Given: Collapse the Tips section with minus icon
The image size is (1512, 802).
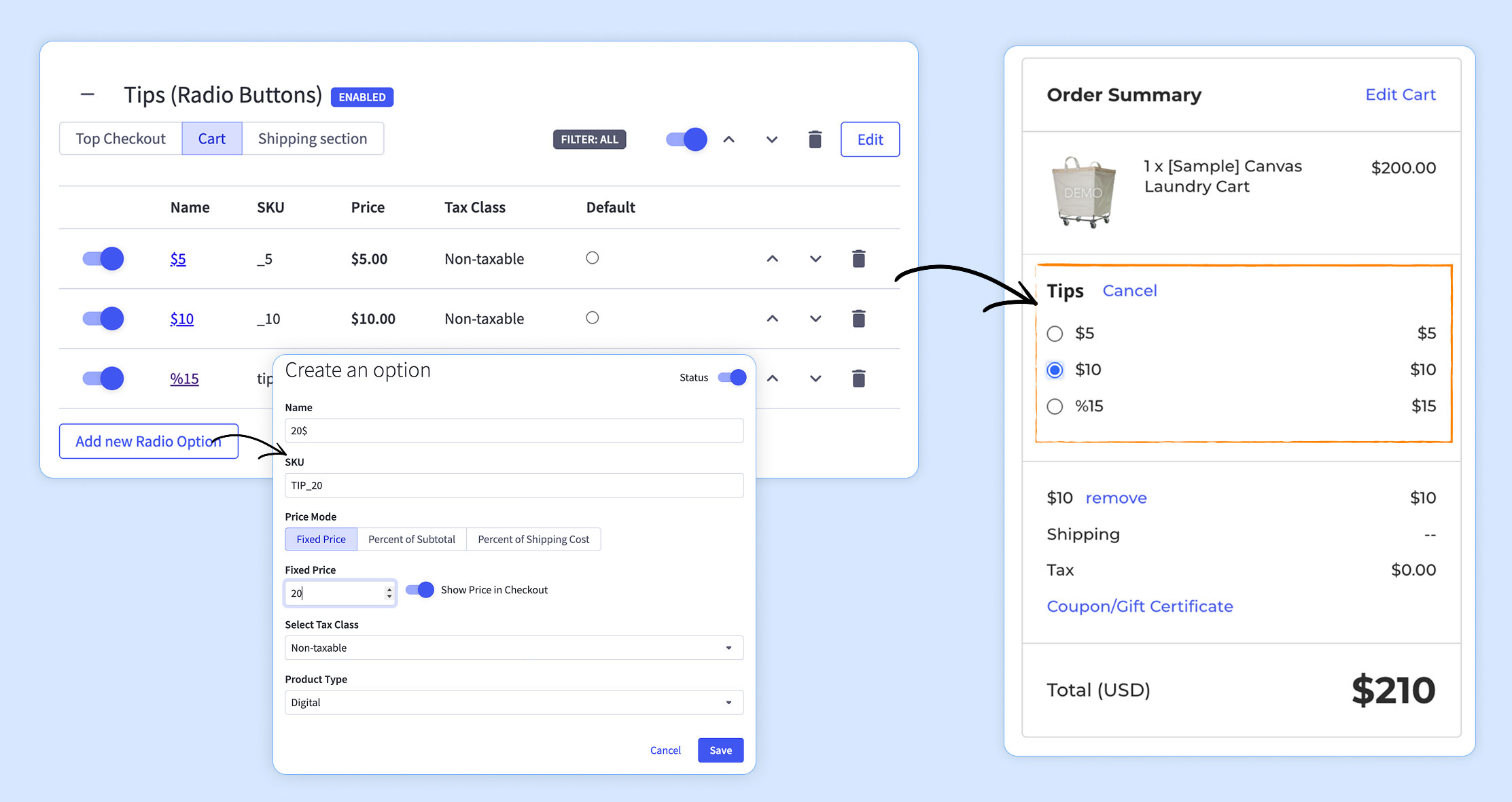Looking at the screenshot, I should click(x=87, y=94).
